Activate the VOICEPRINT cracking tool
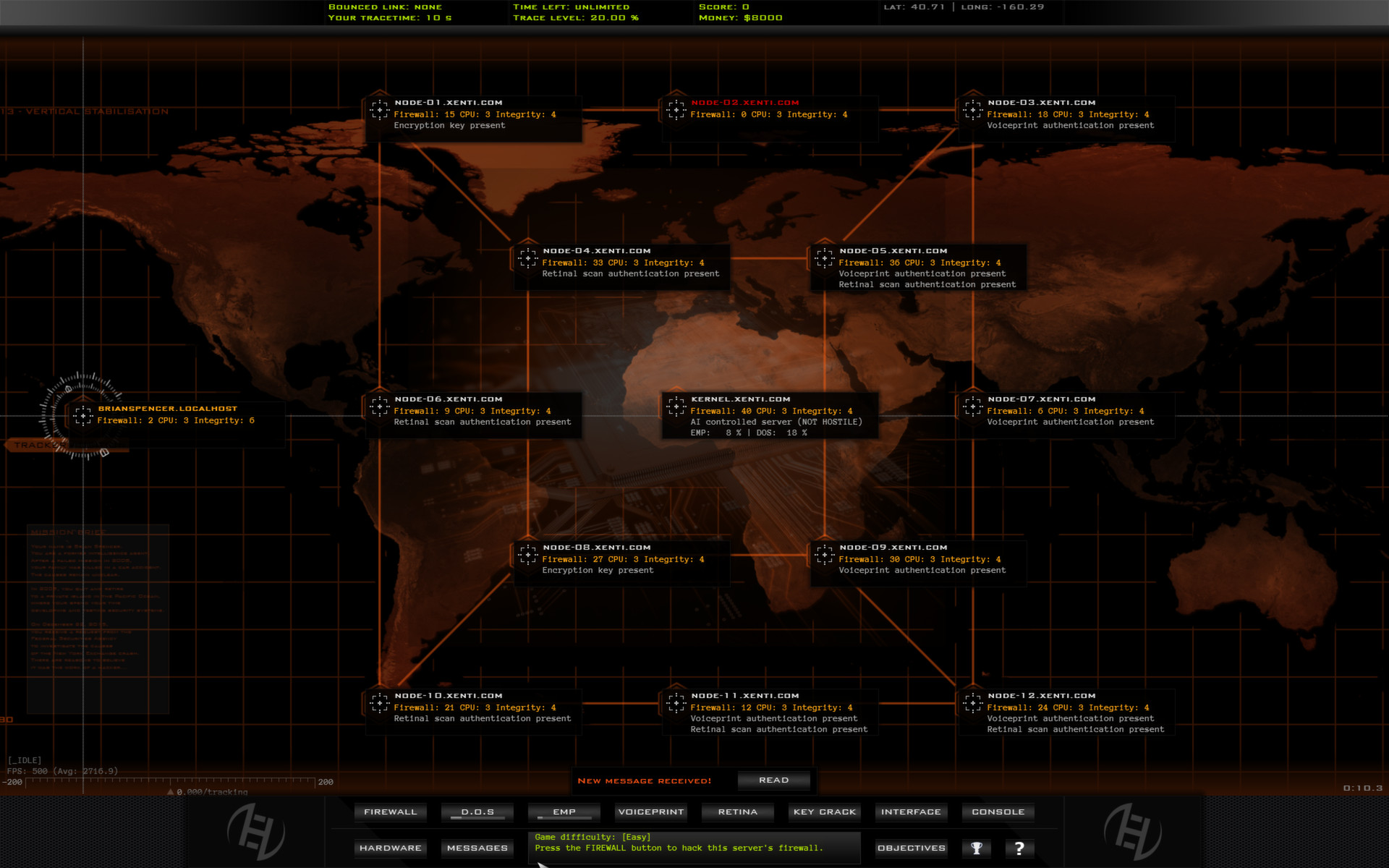The image size is (1389, 868). [x=650, y=812]
